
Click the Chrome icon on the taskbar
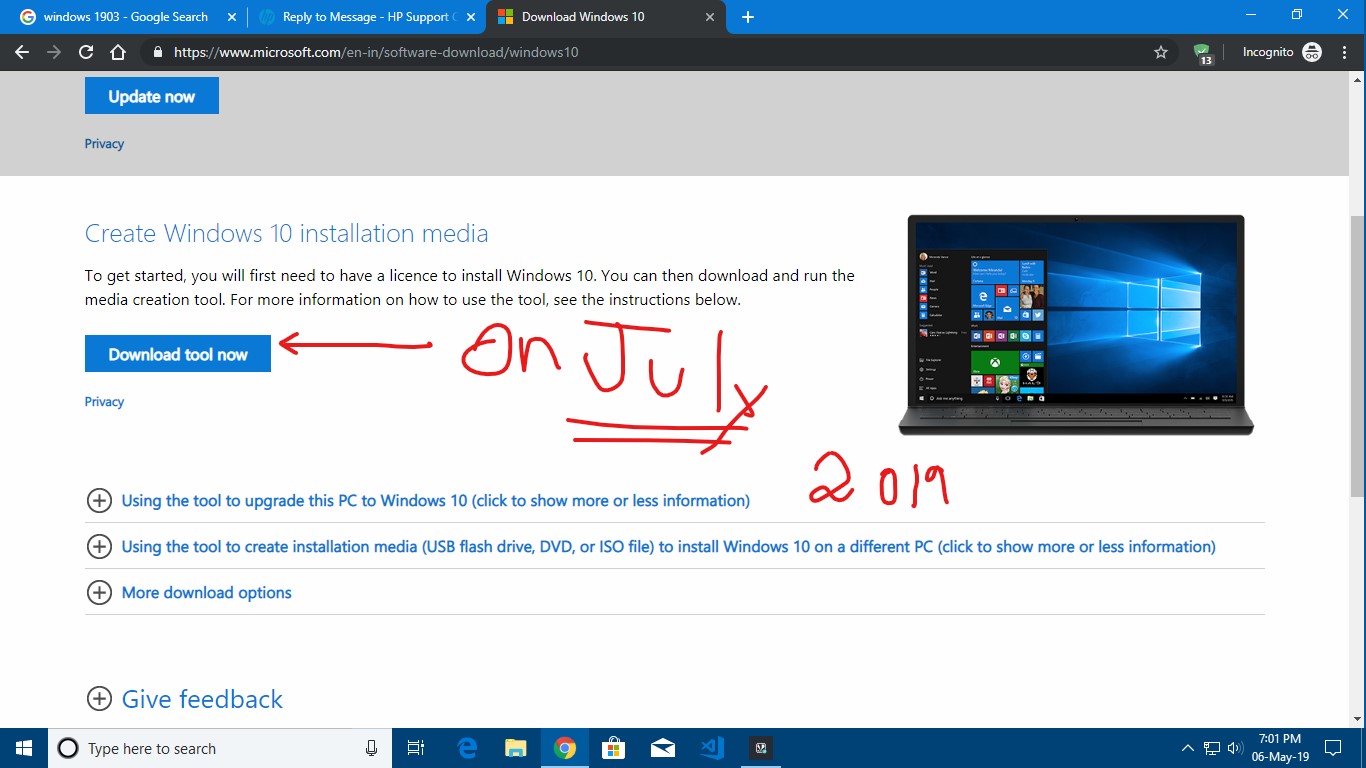point(565,748)
